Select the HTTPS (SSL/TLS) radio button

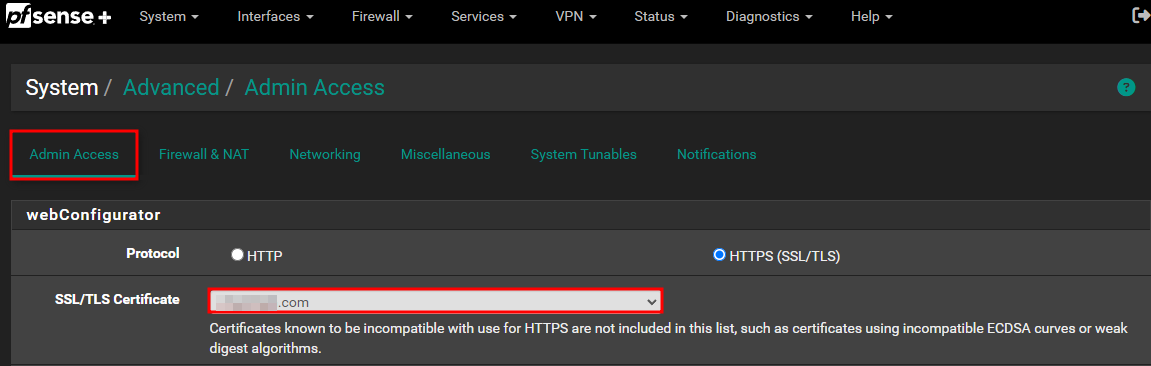pyautogui.click(x=719, y=255)
